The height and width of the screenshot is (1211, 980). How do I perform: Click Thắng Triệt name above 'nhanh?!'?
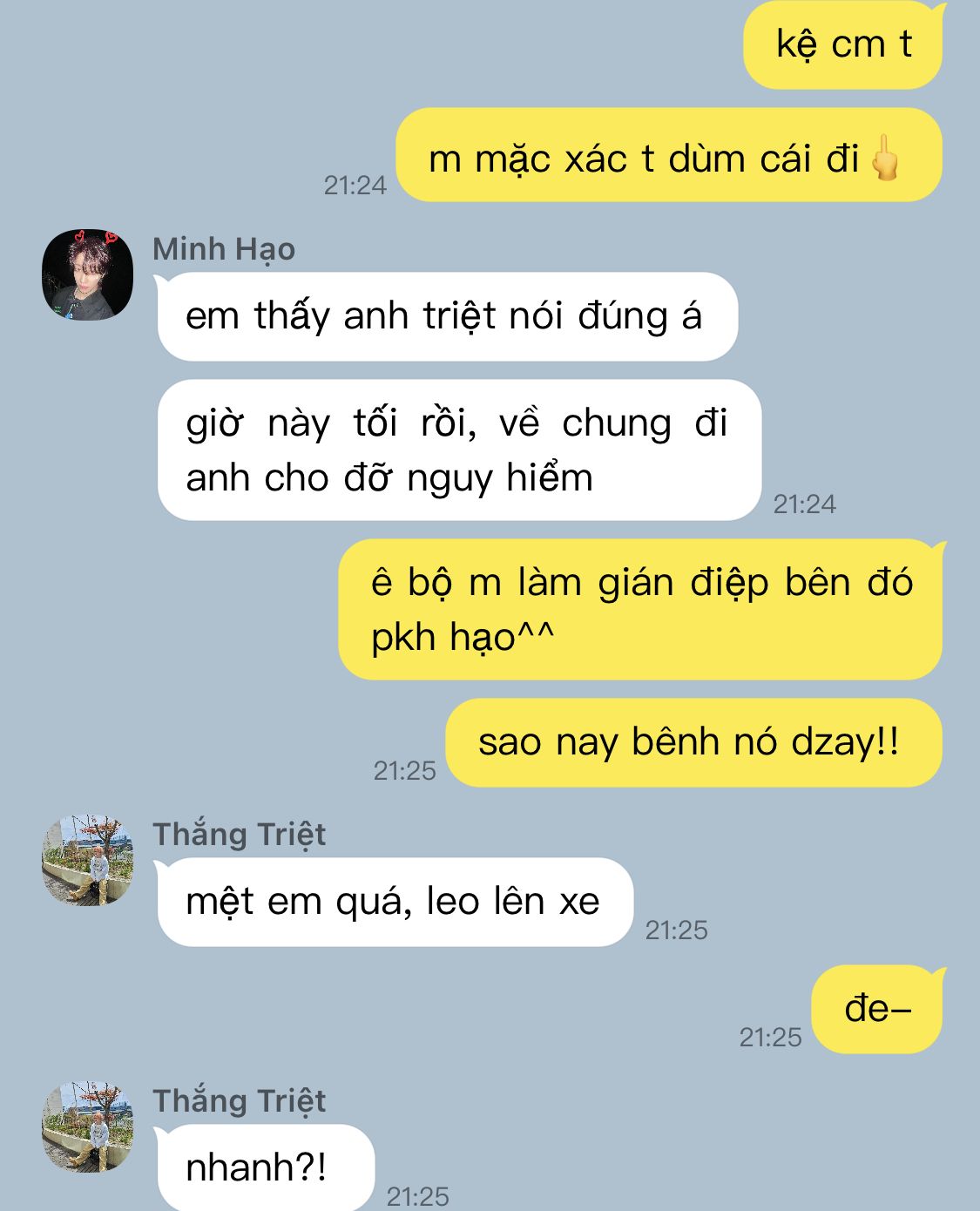tap(239, 1101)
